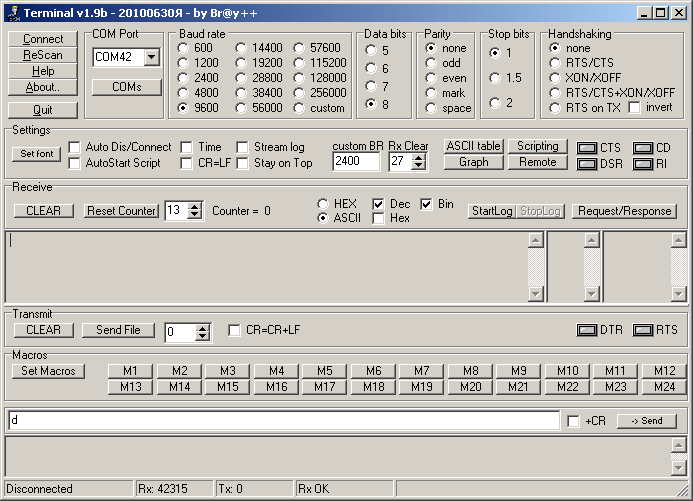Click the CTS indicator LED

click(587, 148)
